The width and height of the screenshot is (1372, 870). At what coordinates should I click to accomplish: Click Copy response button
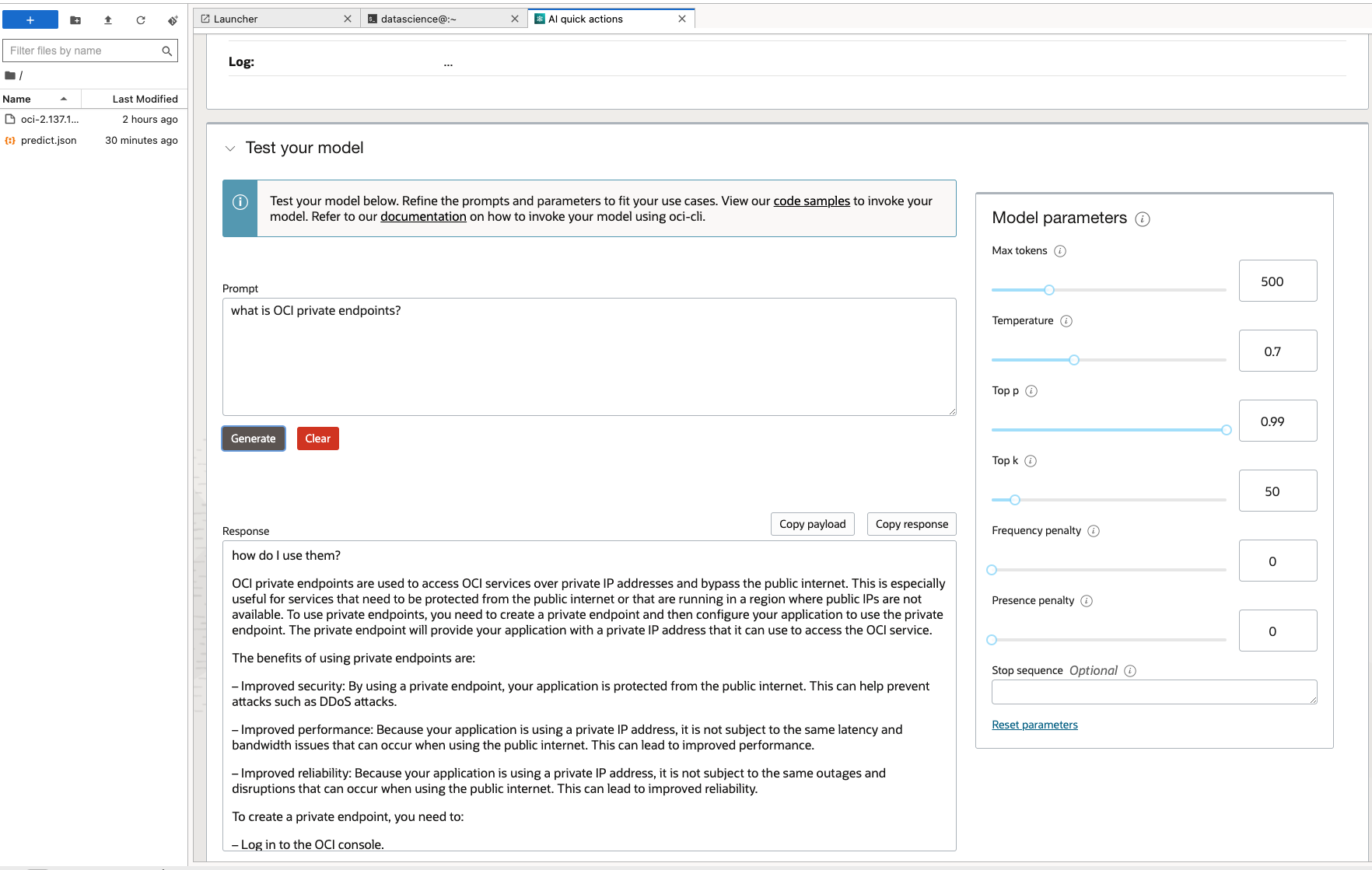(x=912, y=524)
